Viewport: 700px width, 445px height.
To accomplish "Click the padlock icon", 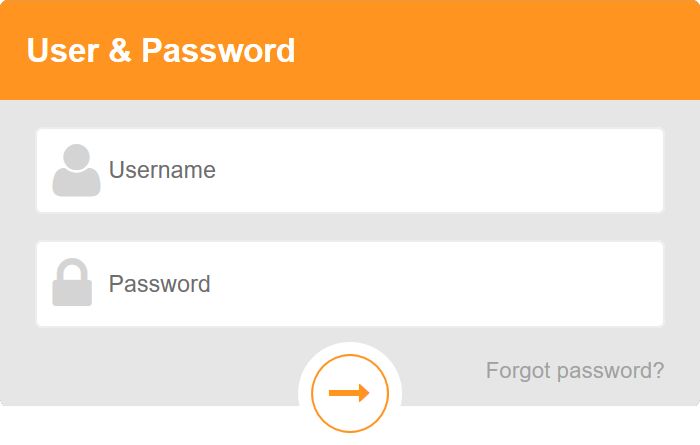I will pyautogui.click(x=72, y=282).
